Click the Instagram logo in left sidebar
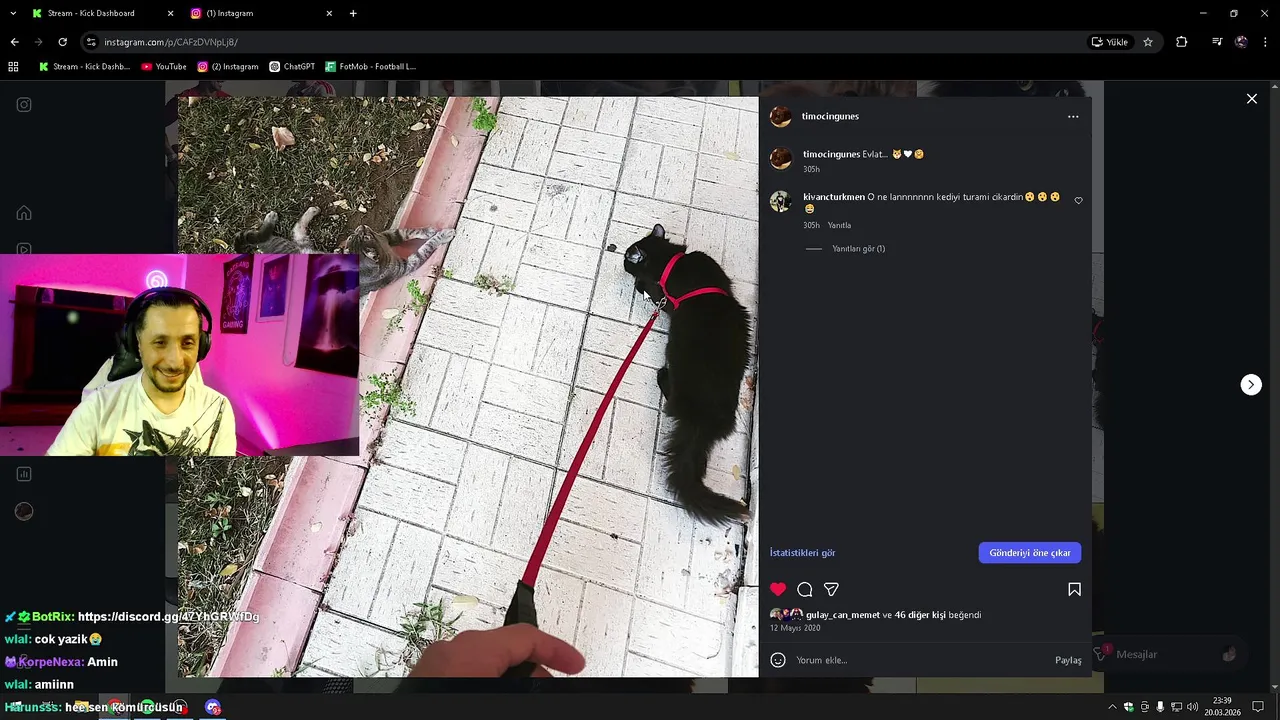Screen dimensions: 1280x720 click(24, 105)
